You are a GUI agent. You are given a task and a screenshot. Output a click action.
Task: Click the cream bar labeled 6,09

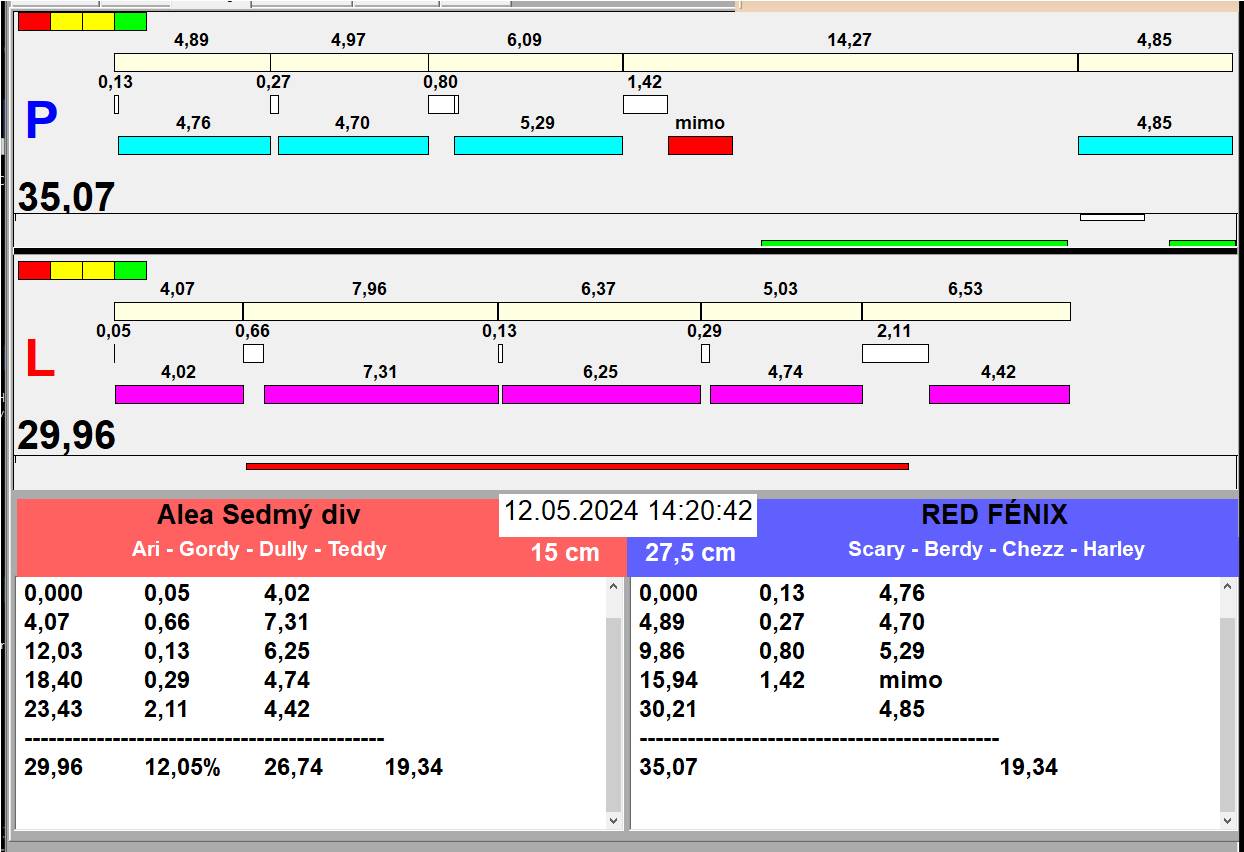(x=526, y=62)
